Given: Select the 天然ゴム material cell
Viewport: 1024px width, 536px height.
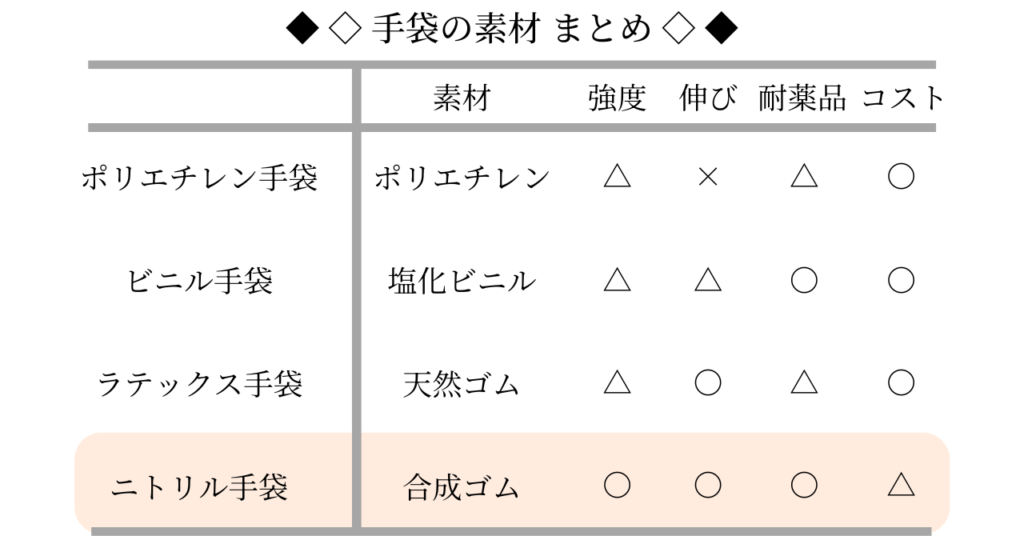Looking at the screenshot, I should (x=462, y=384).
